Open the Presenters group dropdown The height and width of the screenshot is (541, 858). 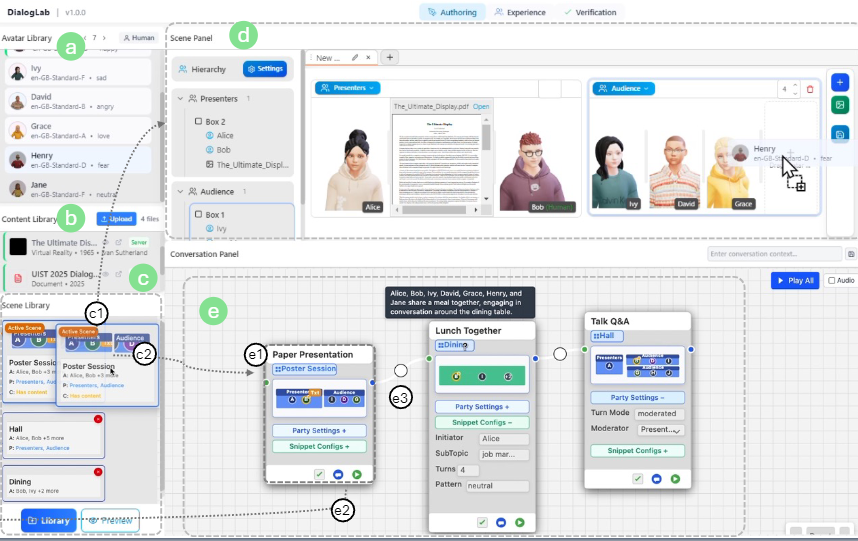(x=348, y=88)
